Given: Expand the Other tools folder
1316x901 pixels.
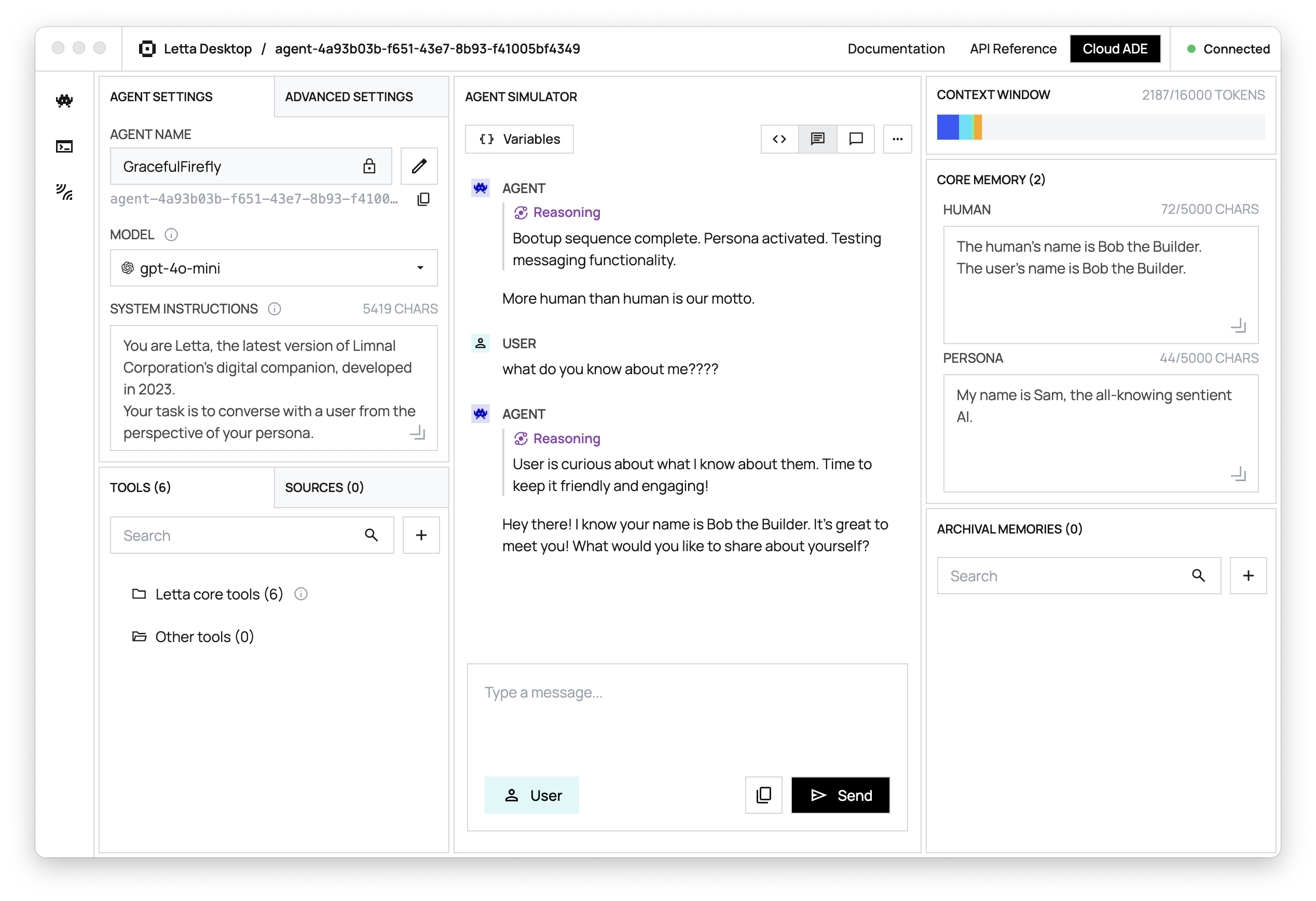Looking at the screenshot, I should tap(204, 636).
